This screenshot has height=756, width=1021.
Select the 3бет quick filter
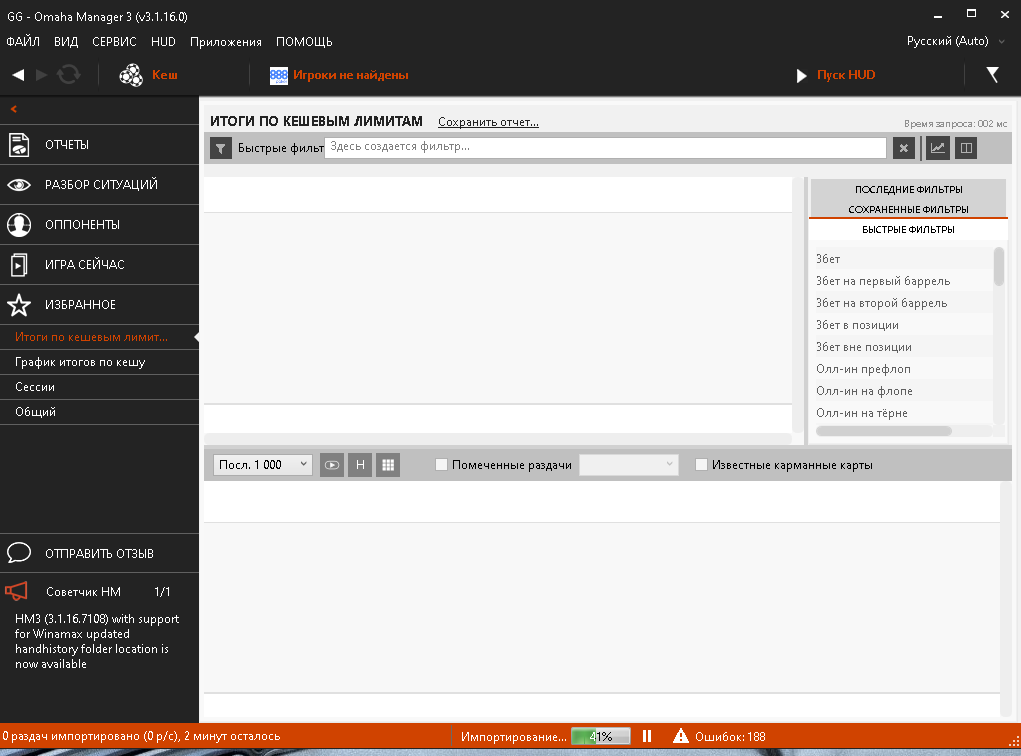tap(902, 259)
